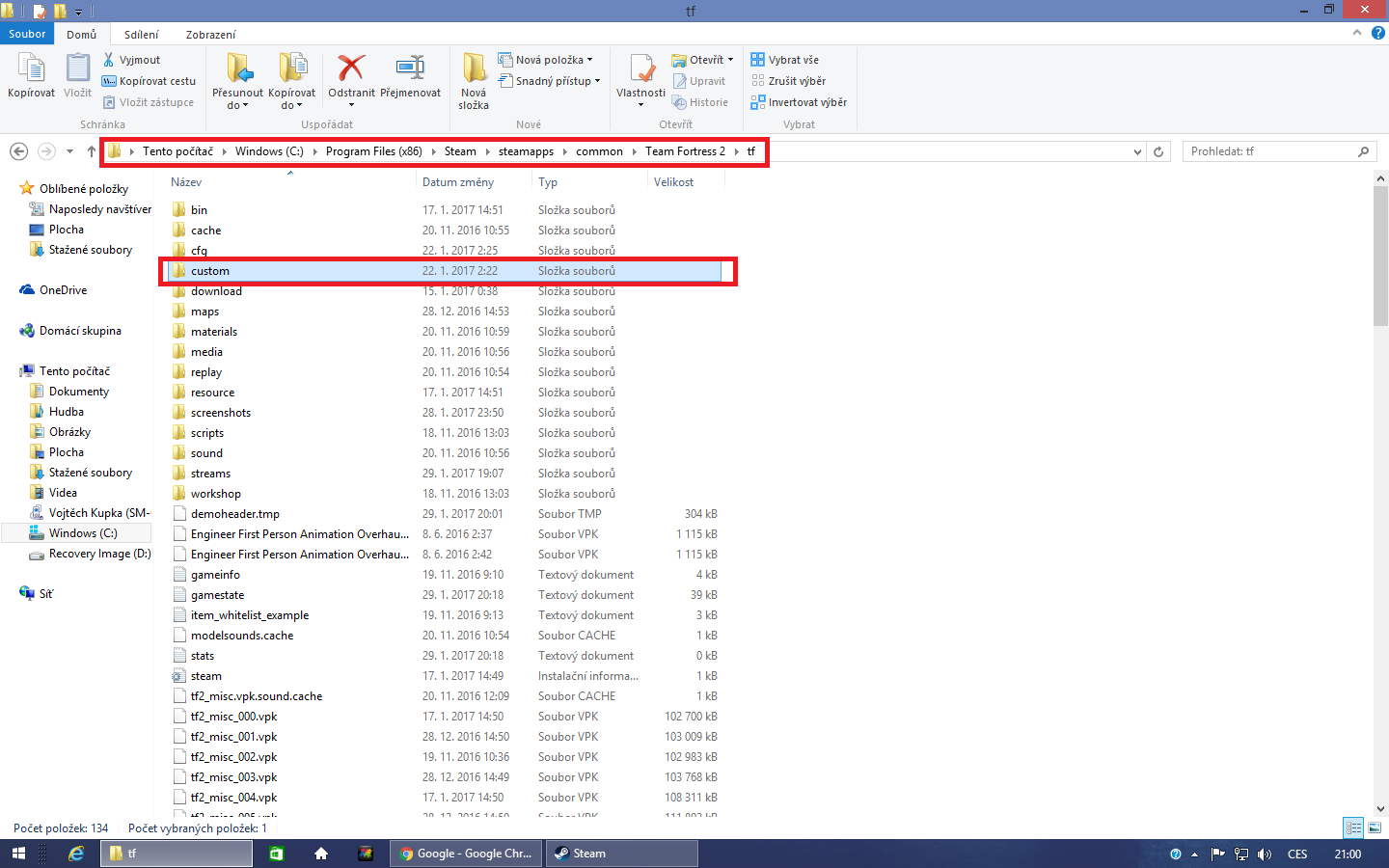Select the gameinfo text document
The width and height of the screenshot is (1389, 868).
(x=445, y=575)
